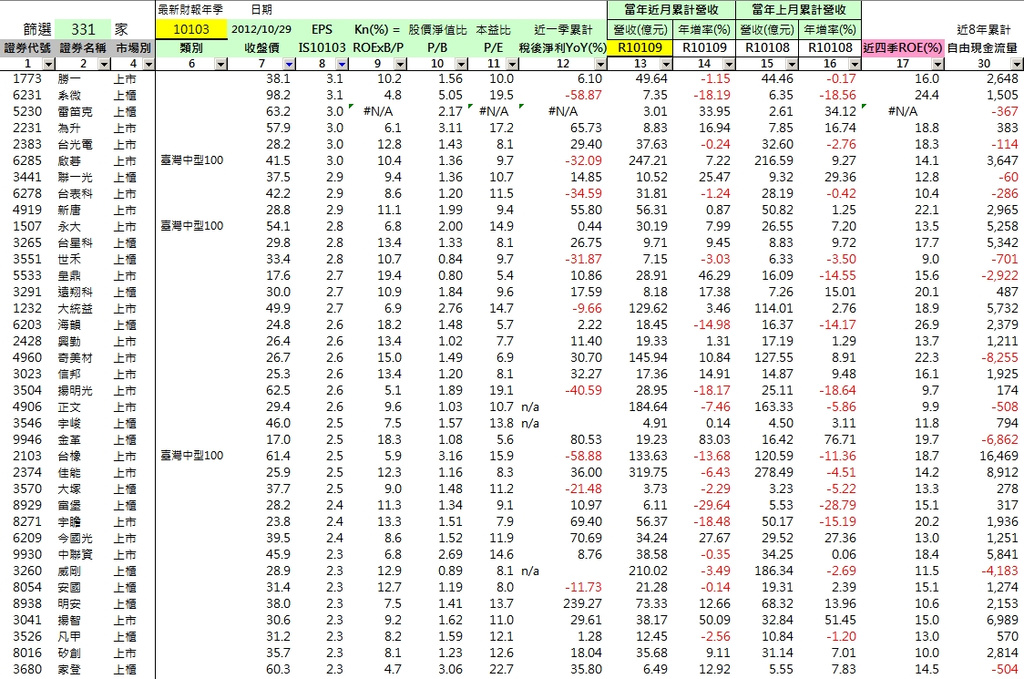Open the P/B column 10 filter dropdown
Screen dimensions: 1024x679
pyautogui.click(x=462, y=64)
